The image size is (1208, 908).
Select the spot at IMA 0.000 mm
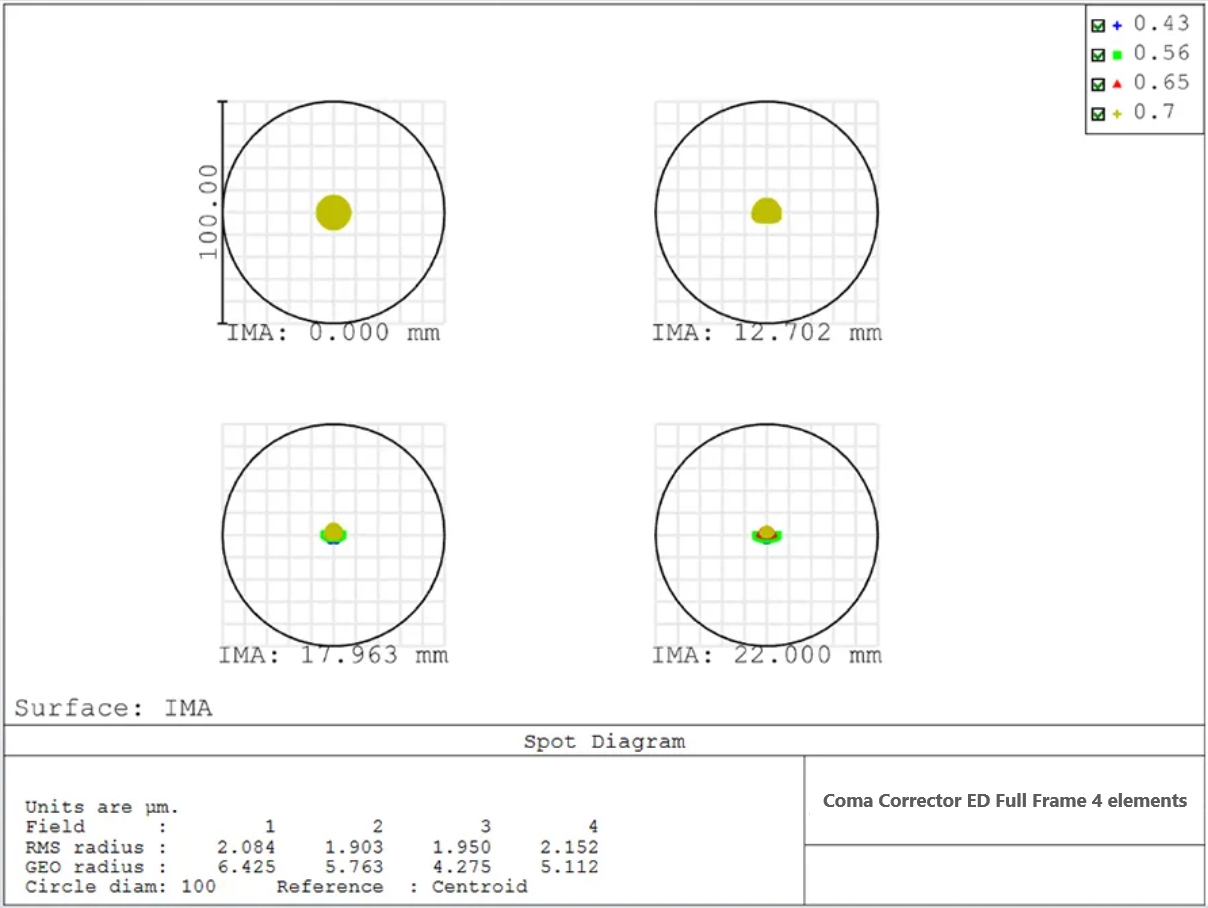[x=333, y=212]
